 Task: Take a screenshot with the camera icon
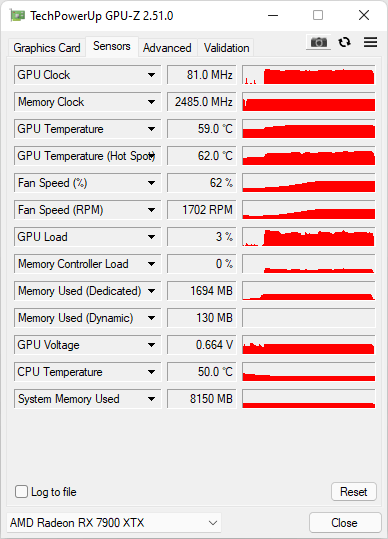(319, 42)
